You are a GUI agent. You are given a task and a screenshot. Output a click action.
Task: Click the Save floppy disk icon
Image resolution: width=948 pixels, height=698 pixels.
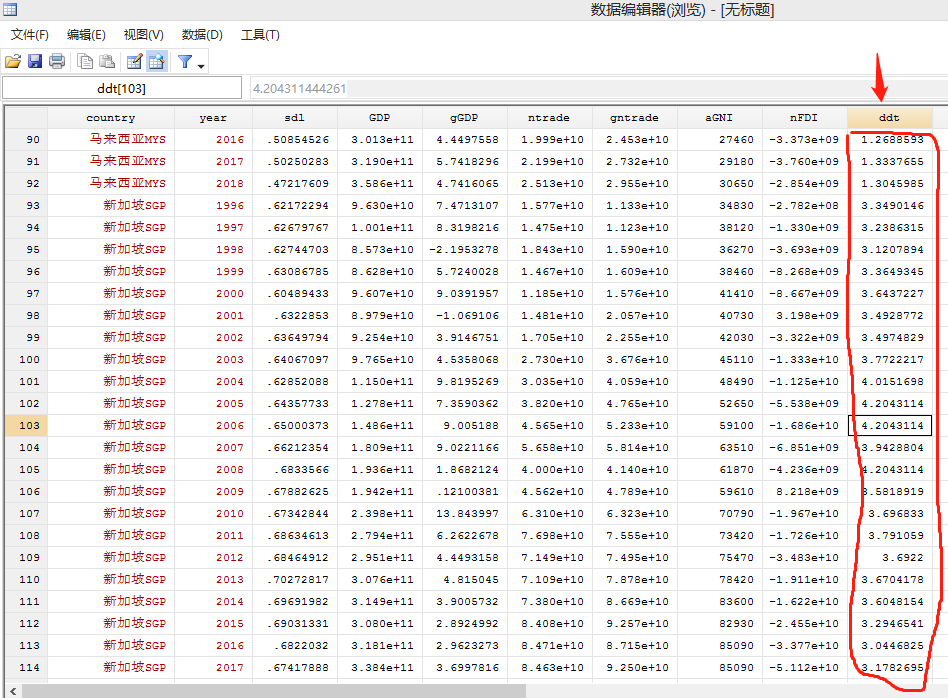pos(35,61)
